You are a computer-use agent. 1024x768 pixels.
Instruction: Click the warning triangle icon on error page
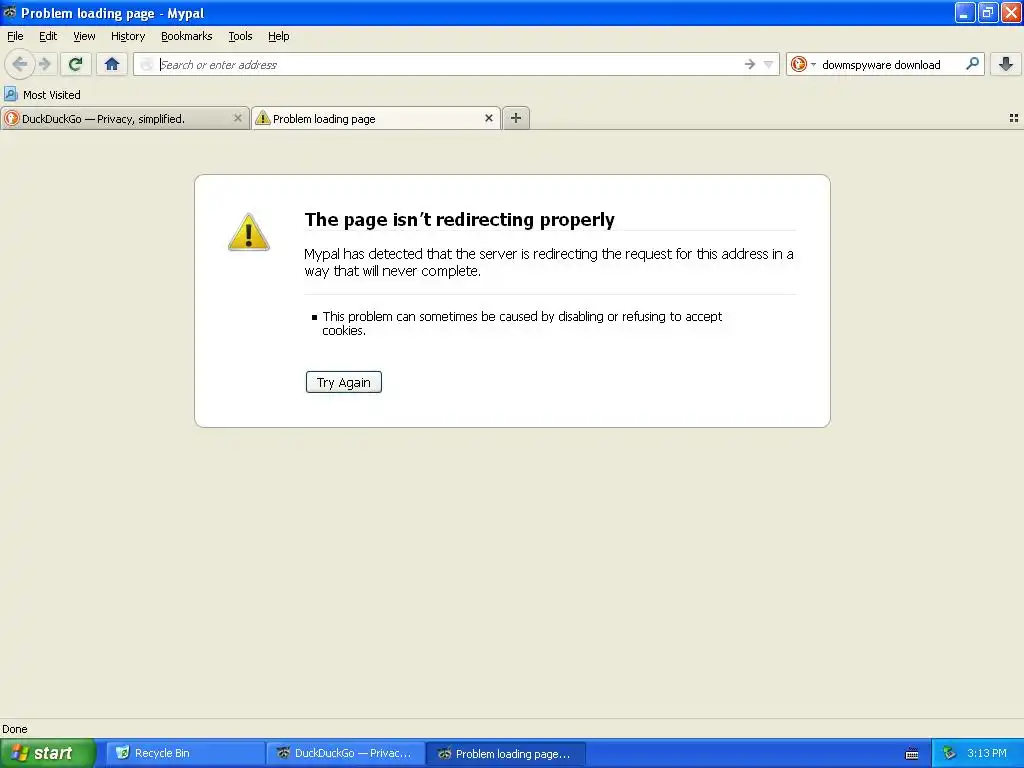[249, 232]
